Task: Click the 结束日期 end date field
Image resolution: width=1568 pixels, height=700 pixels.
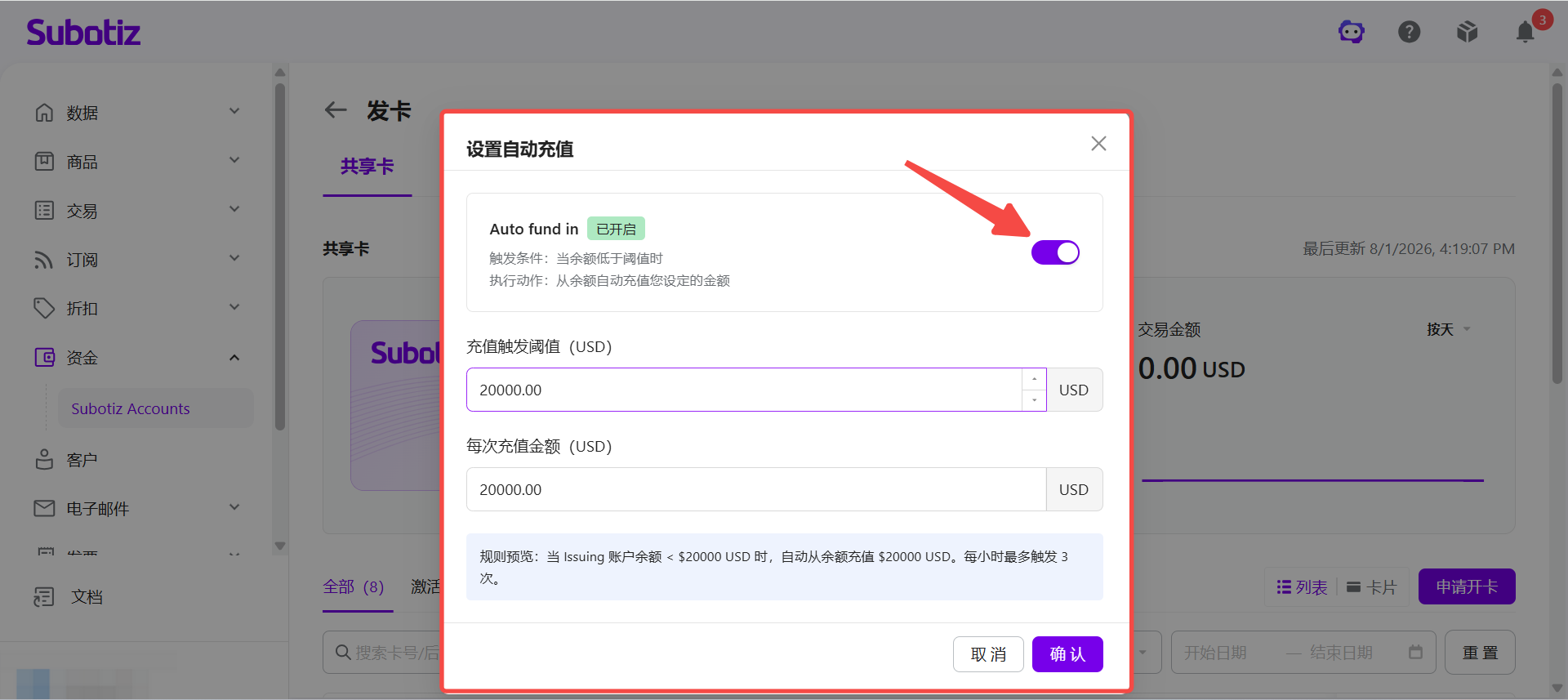Action: (1341, 653)
